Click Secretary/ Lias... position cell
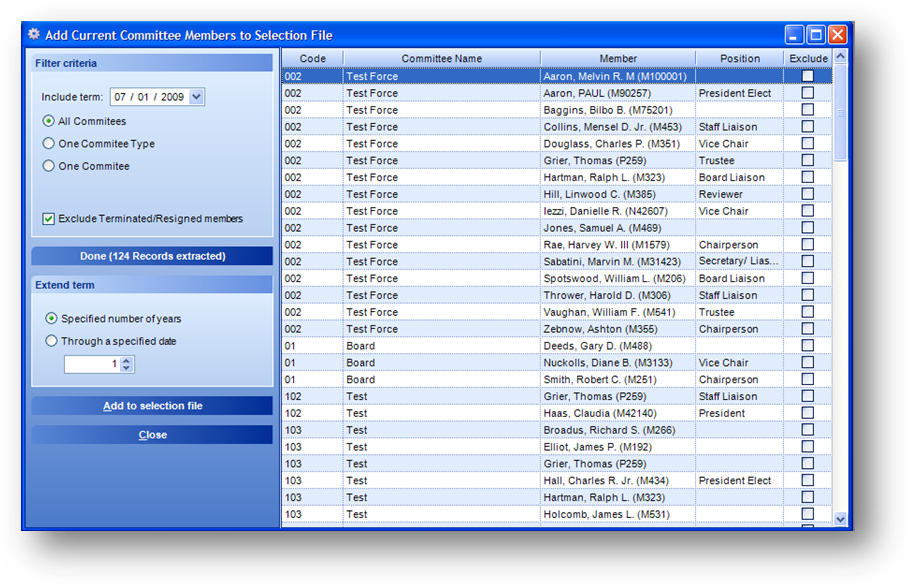This screenshot has width=910, height=586. coord(739,262)
